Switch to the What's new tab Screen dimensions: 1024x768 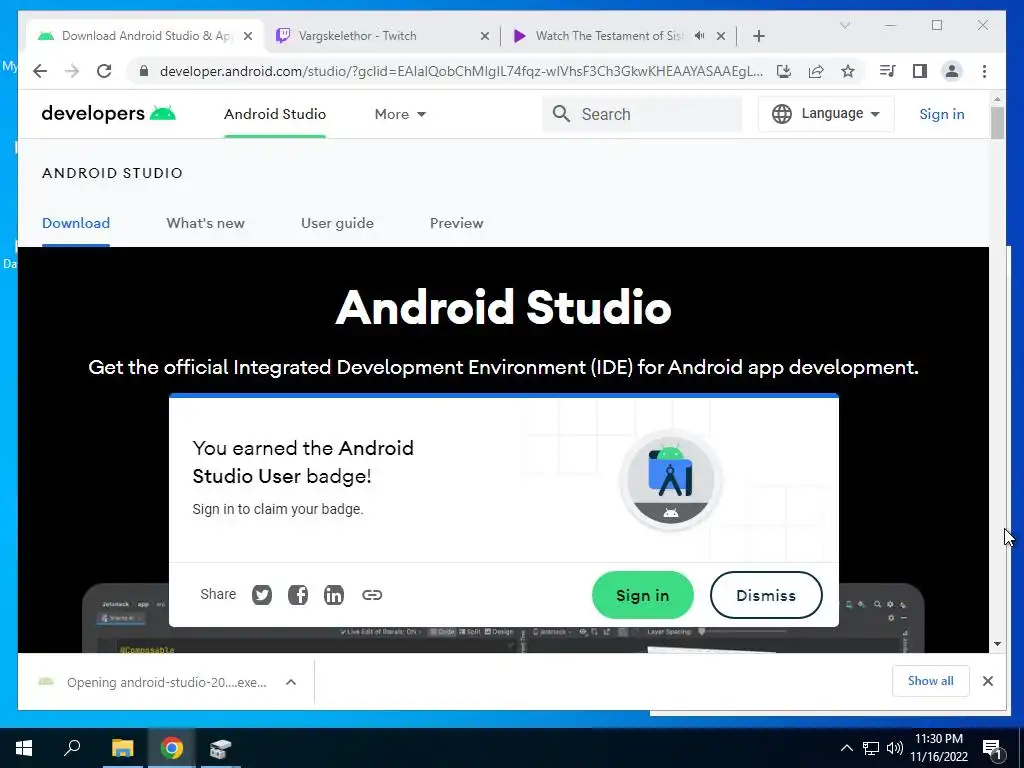click(206, 223)
